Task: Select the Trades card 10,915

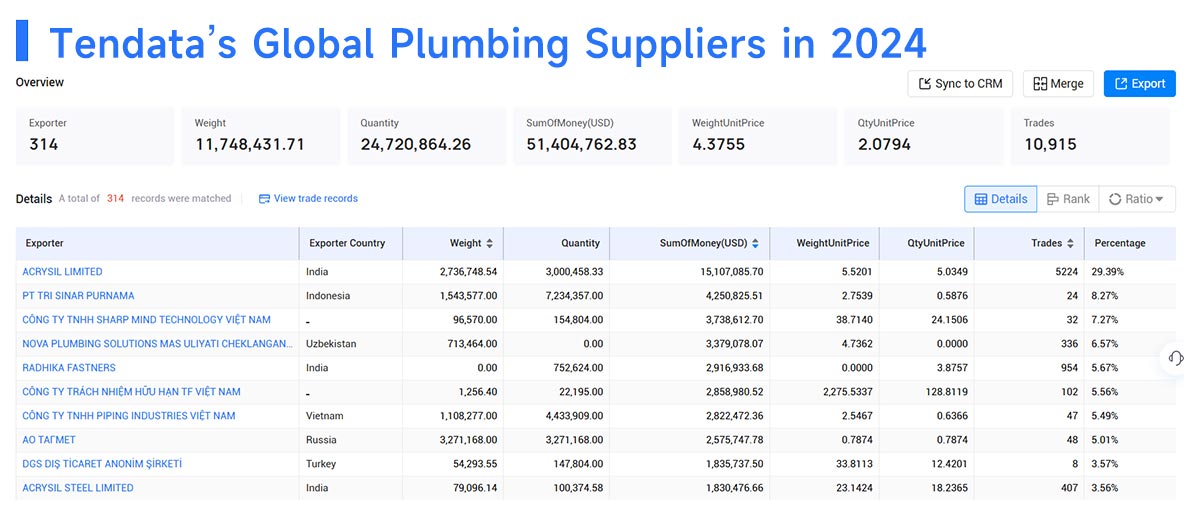Action: click(x=1090, y=136)
